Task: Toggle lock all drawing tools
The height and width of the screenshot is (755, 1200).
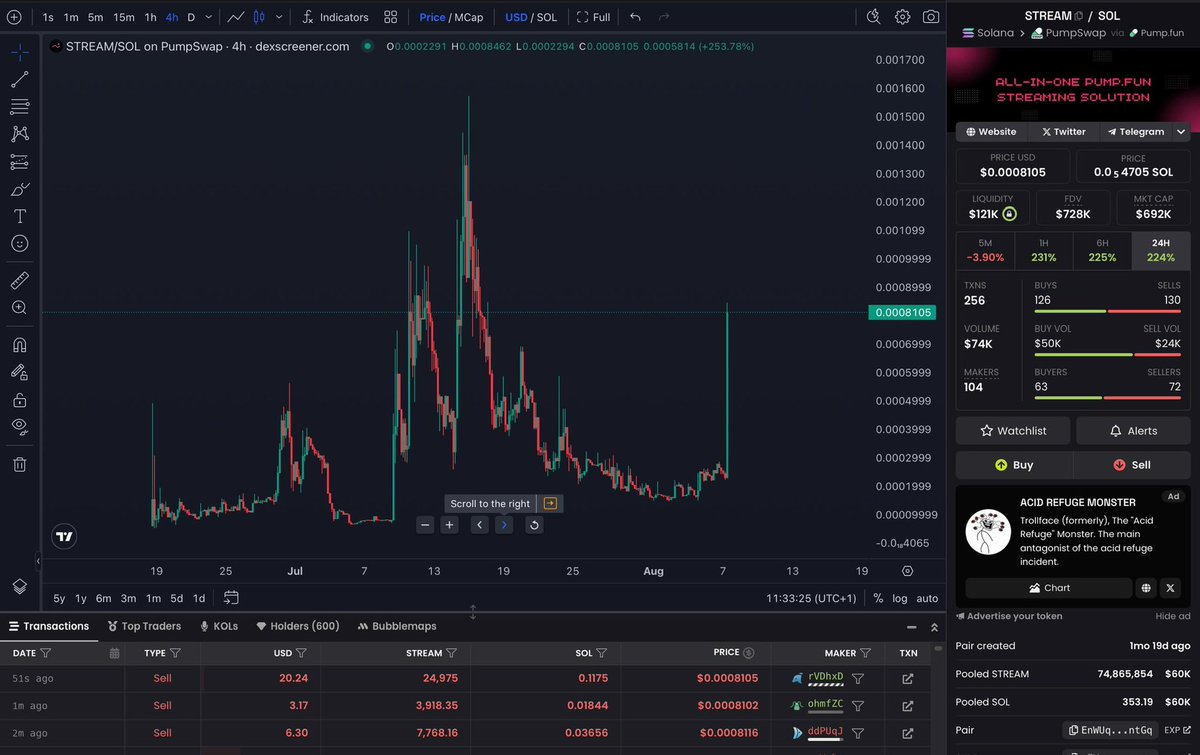Action: point(20,400)
